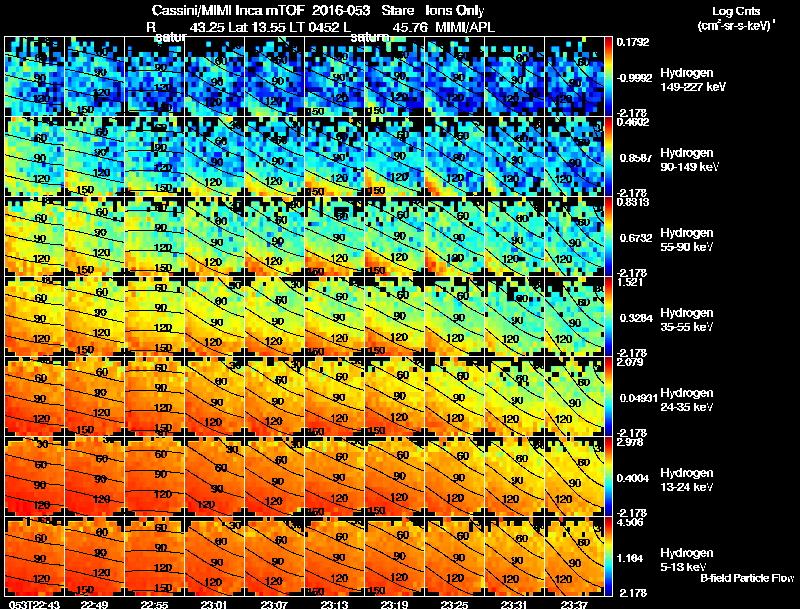Open the Hydrogen 90-149 keV panel at 23:01
The height and width of the screenshot is (609, 800).
point(215,156)
